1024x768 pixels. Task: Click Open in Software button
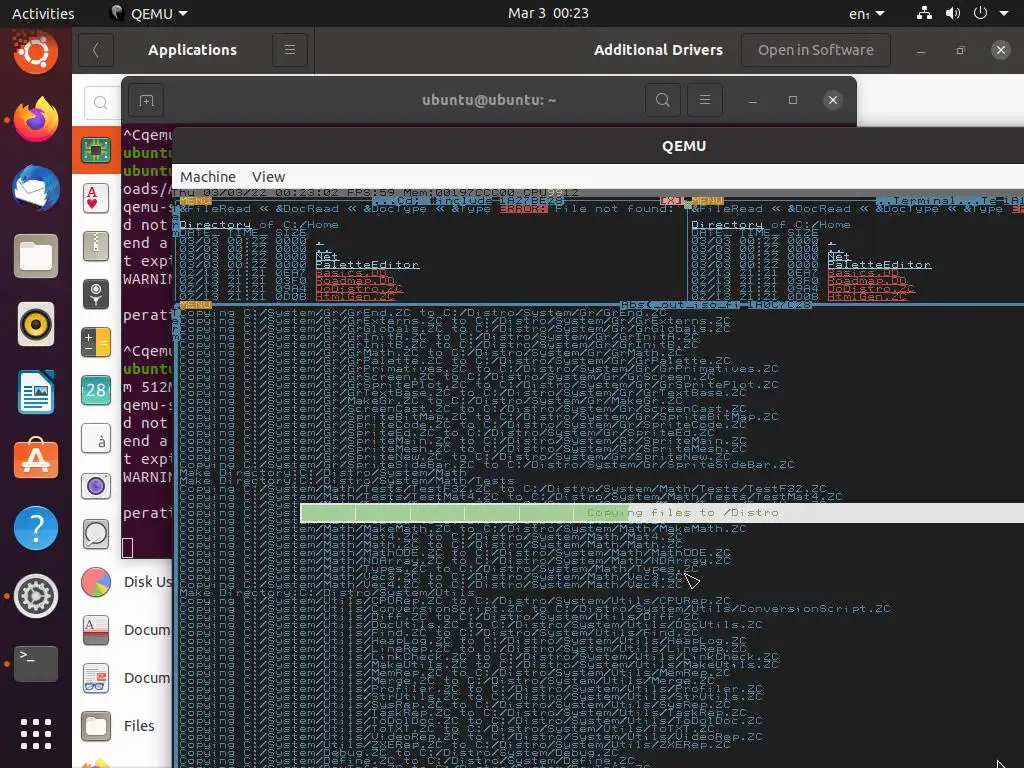click(x=816, y=50)
